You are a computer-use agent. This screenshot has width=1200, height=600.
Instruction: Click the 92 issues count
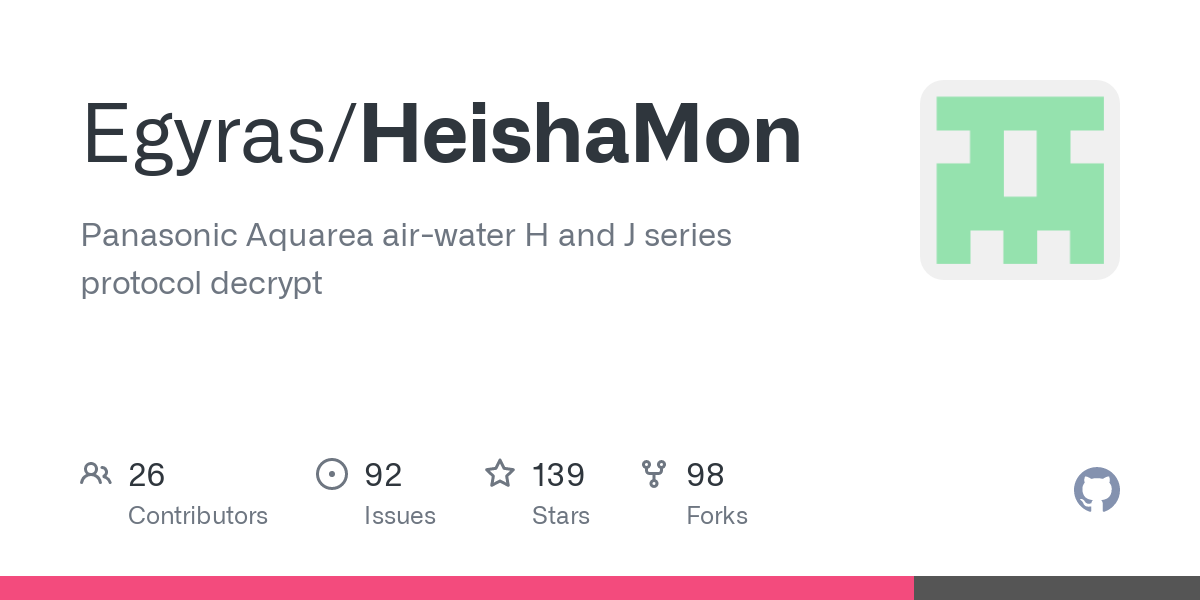point(383,475)
